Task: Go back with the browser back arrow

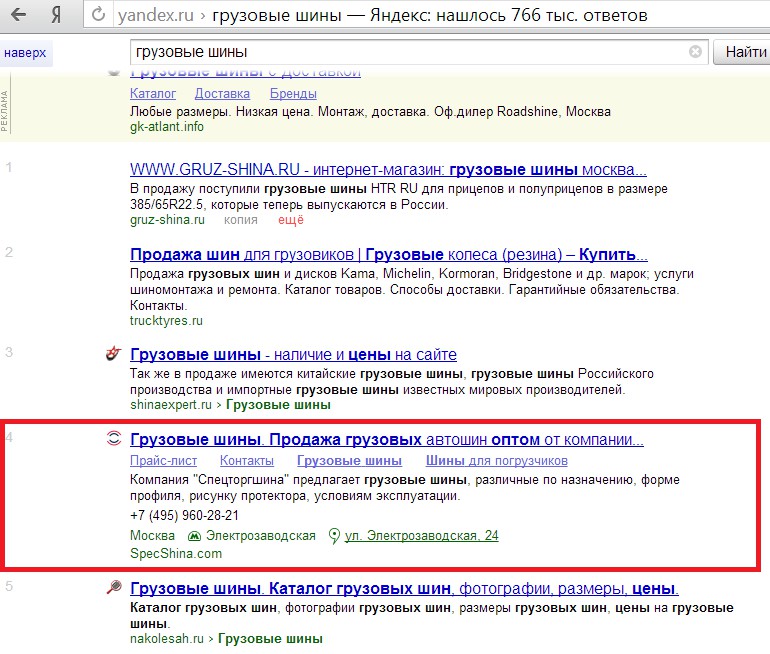Action: [19, 14]
